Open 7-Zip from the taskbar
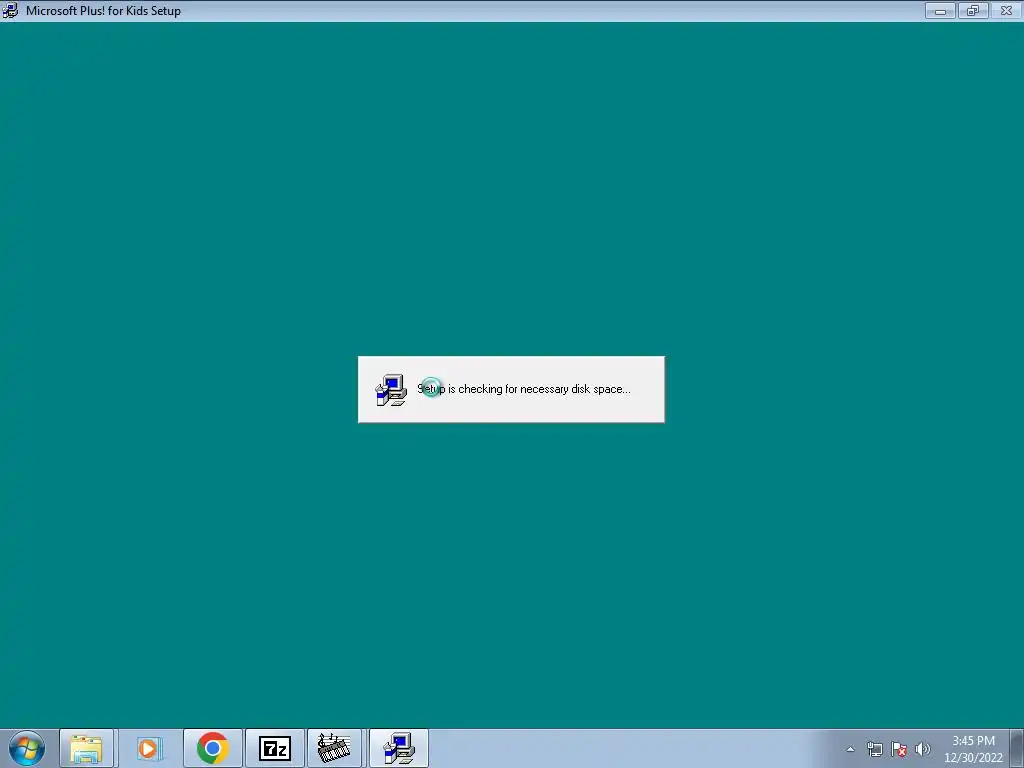1024x768 pixels. pyautogui.click(x=274, y=748)
